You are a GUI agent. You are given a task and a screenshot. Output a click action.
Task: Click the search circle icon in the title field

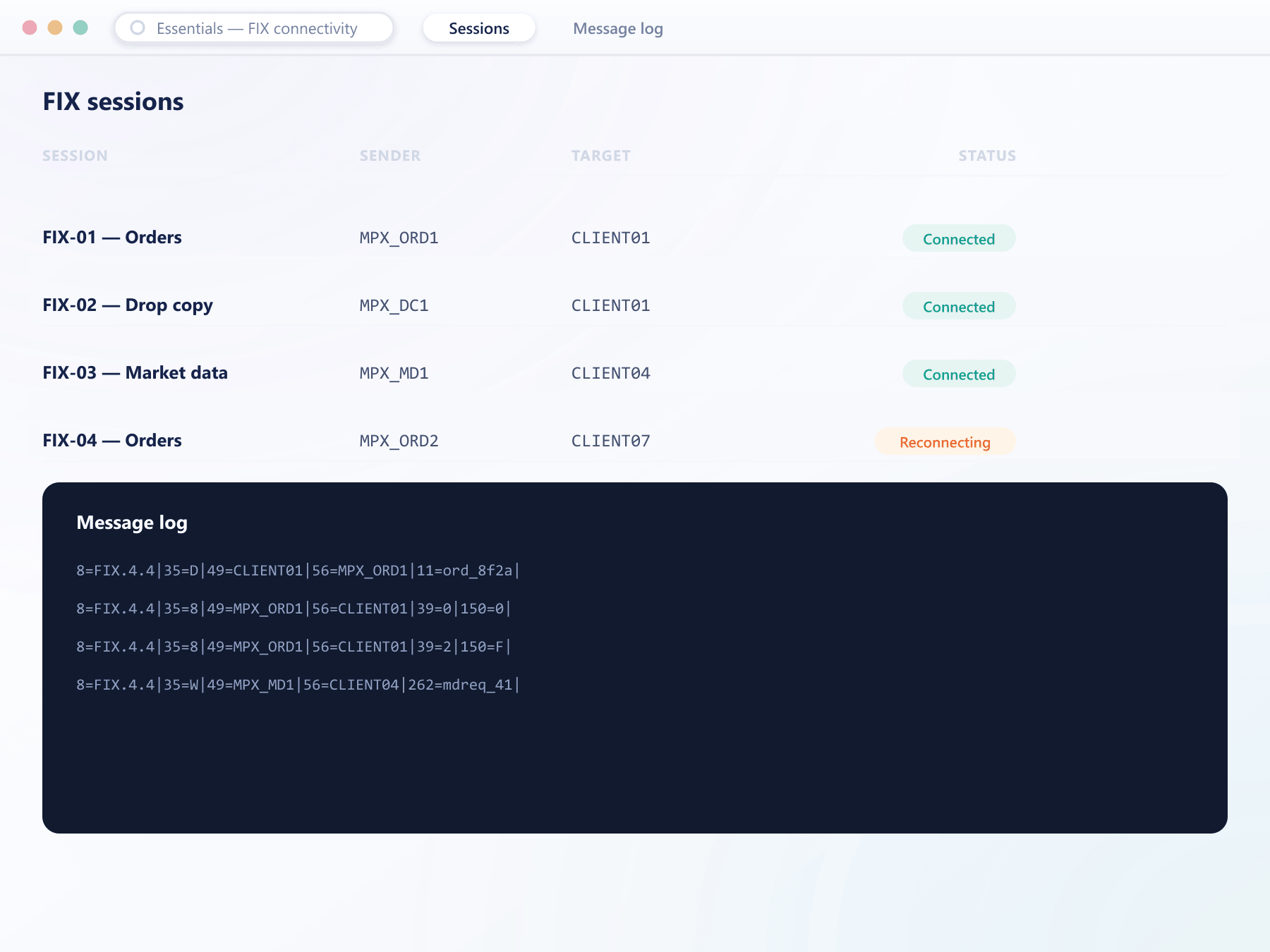tap(138, 28)
